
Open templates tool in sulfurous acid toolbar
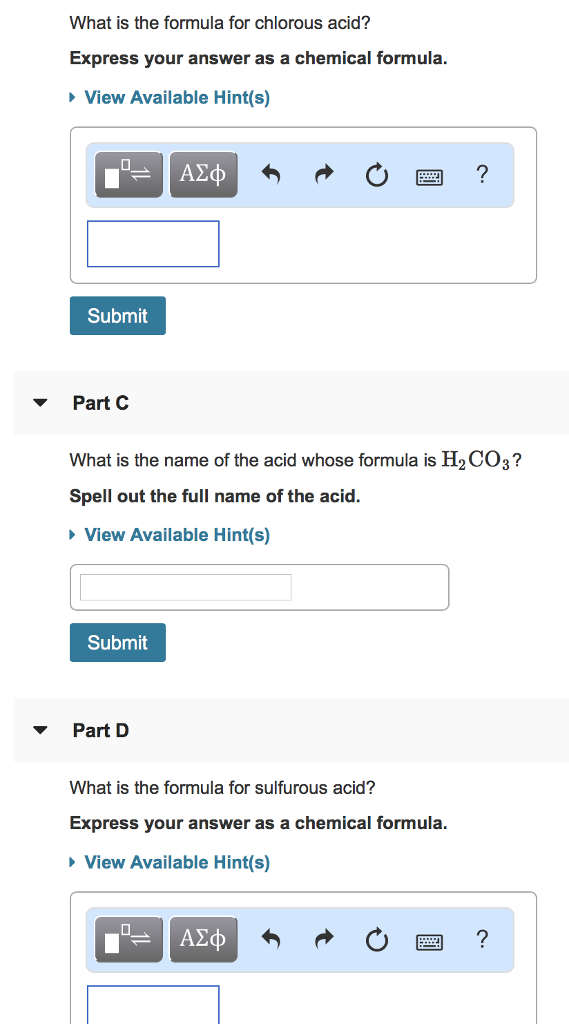point(129,939)
